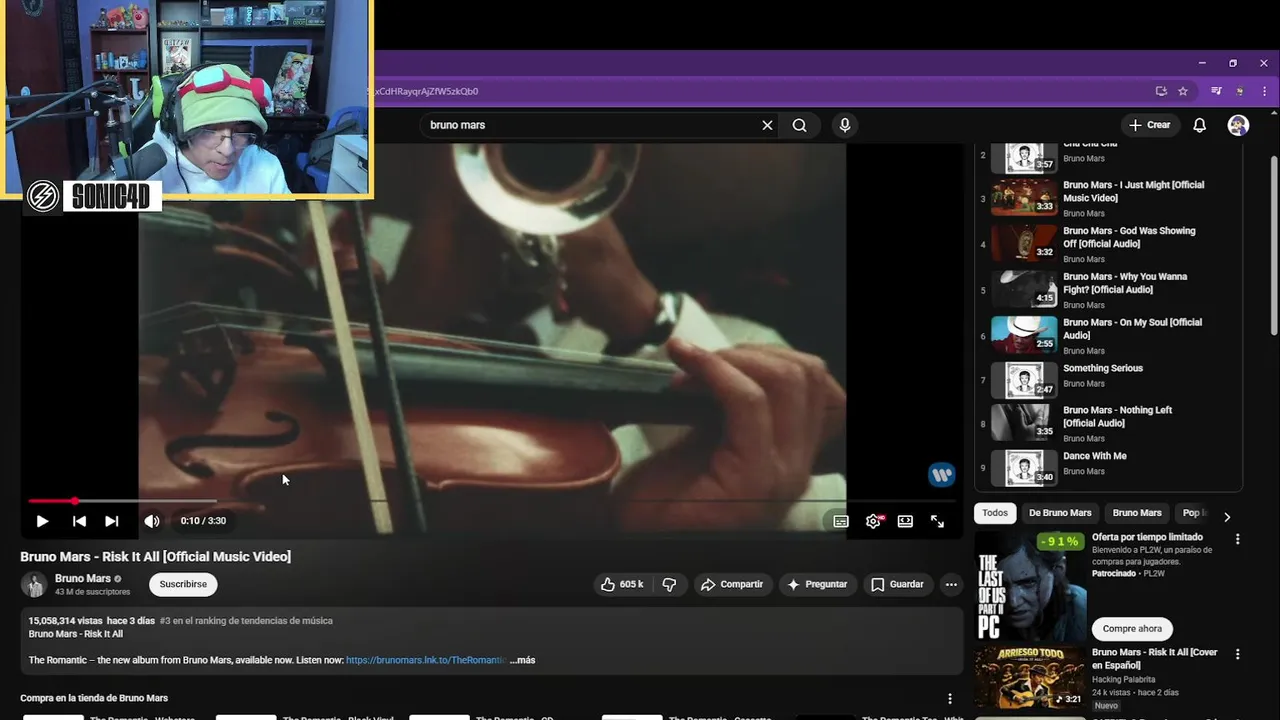Click the search magnifier button
Viewport: 1280px width, 720px height.
800,125
